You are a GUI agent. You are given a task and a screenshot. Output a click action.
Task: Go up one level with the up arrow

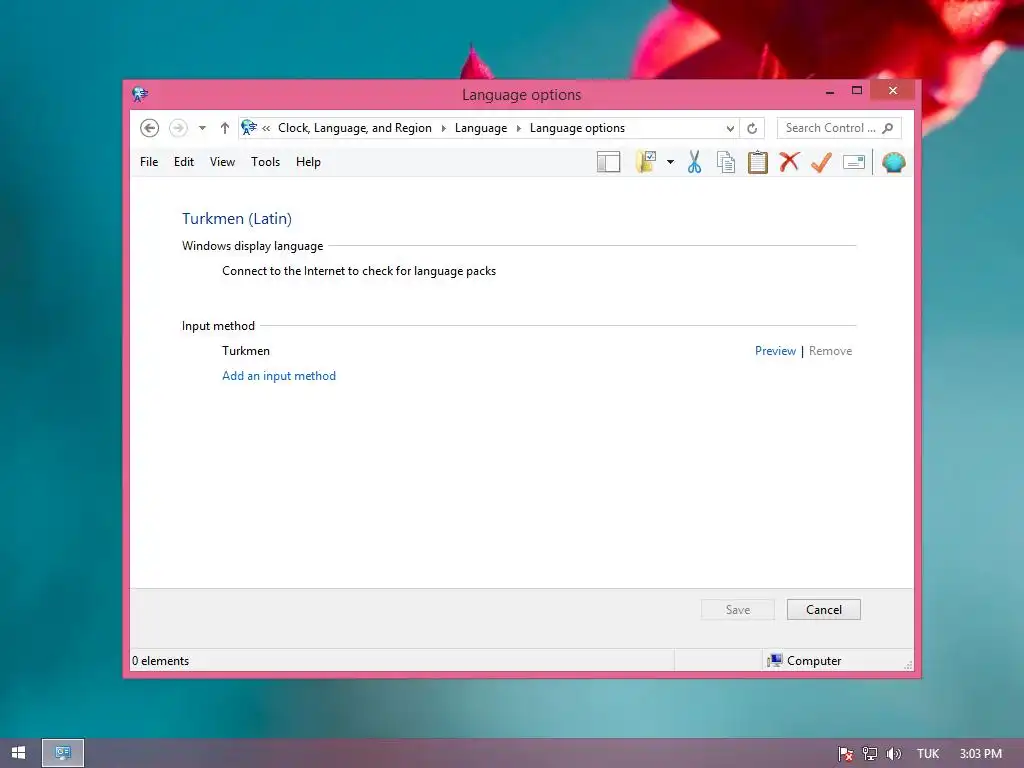click(225, 128)
